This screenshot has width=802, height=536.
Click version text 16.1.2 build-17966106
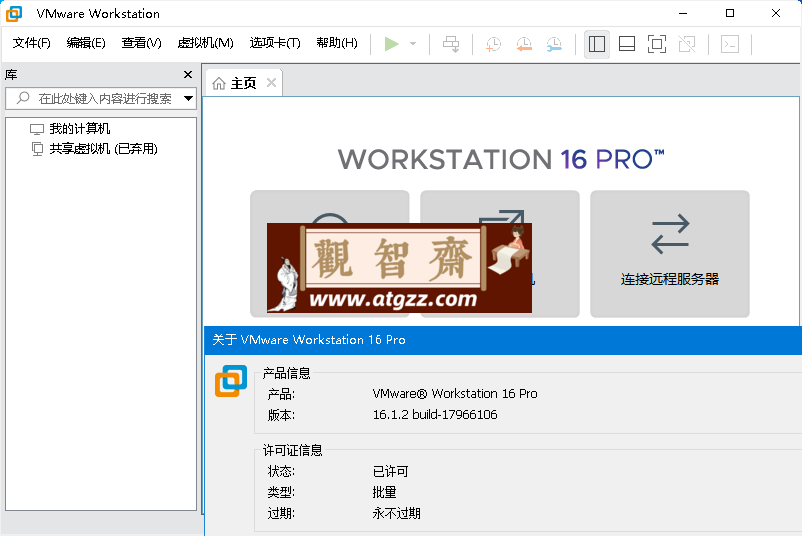tap(435, 414)
